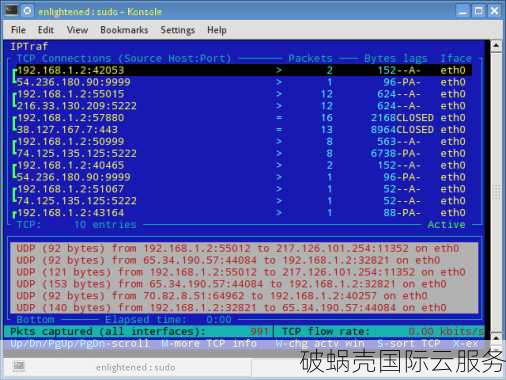Select row 192.168.1.2:42053
This screenshot has width=506, height=380.
point(242,70)
